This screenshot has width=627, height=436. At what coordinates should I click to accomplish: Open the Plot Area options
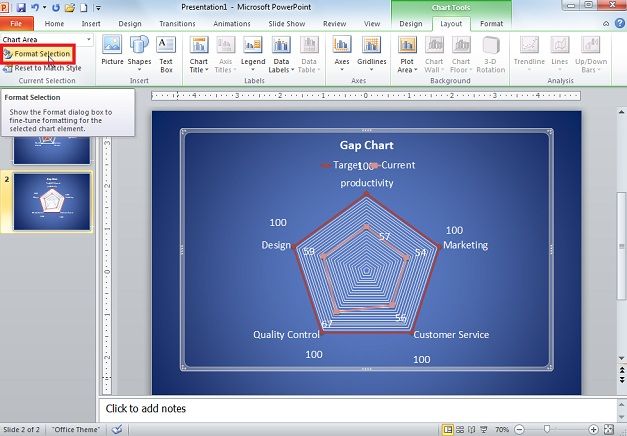(x=407, y=55)
